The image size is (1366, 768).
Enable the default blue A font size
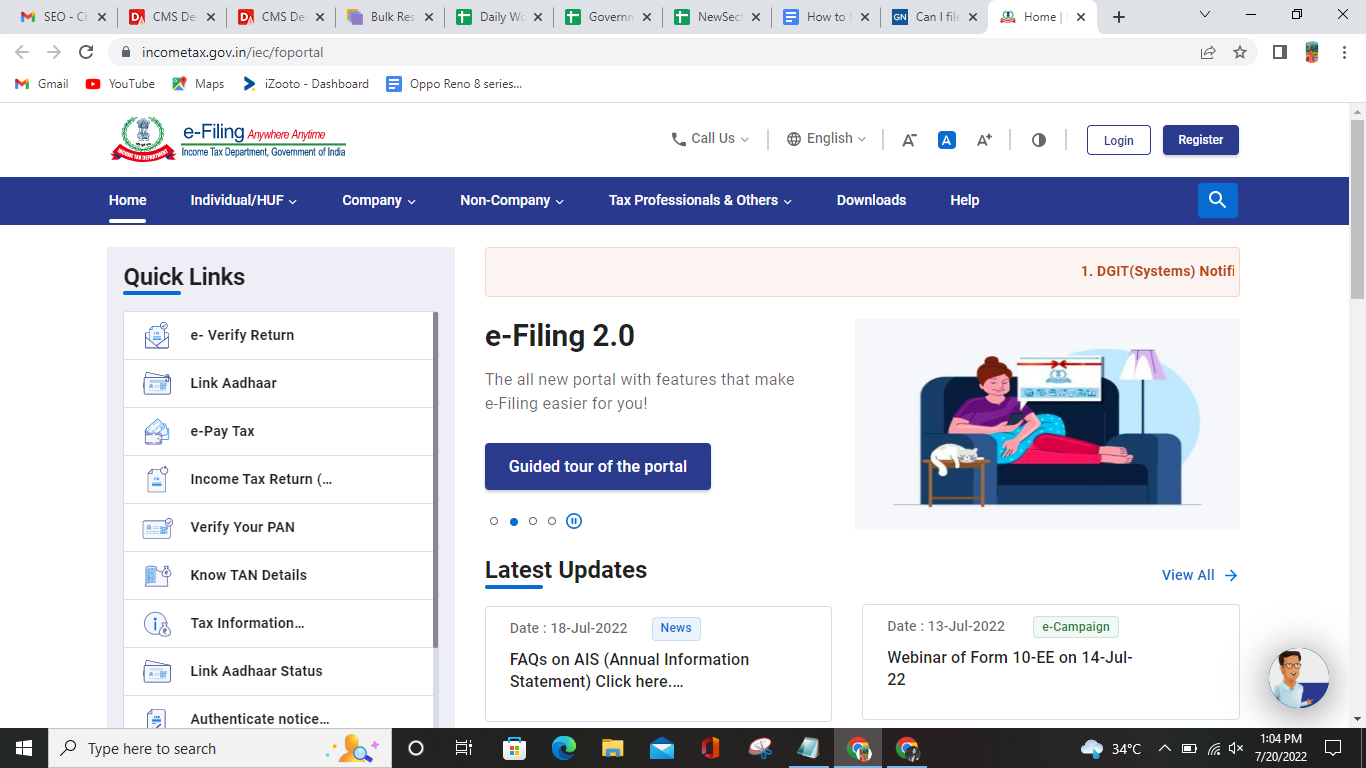point(946,139)
